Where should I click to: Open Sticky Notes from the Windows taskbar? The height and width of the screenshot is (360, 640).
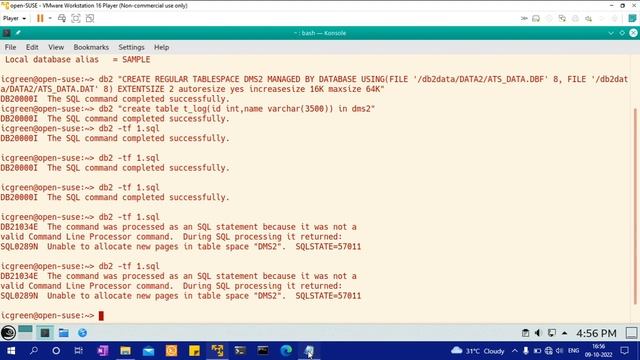pyautogui.click(x=194, y=351)
